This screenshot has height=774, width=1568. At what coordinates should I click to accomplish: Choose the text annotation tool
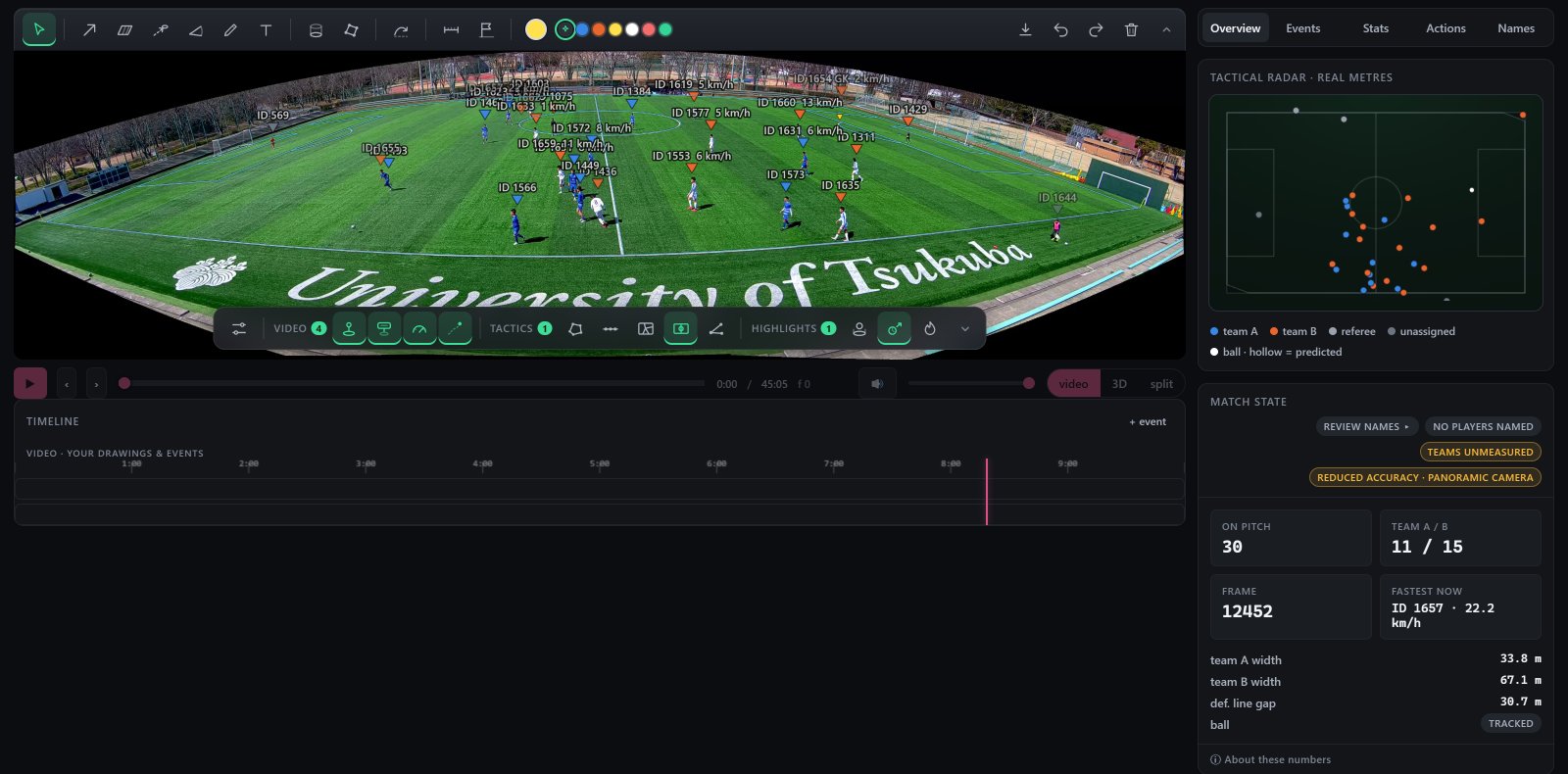(266, 29)
